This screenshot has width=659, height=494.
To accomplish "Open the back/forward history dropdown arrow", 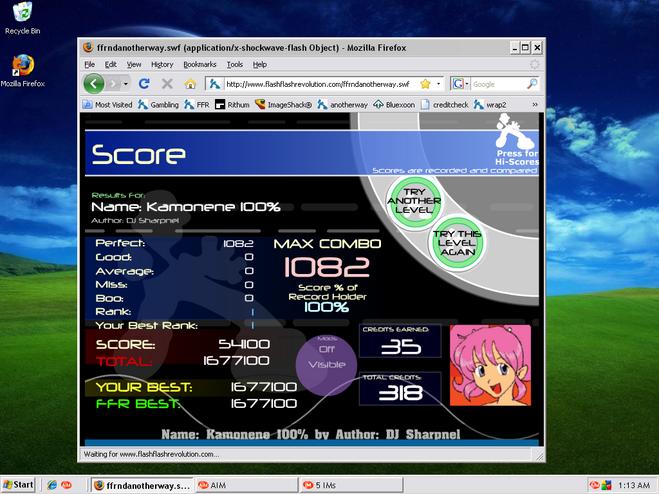I will (x=126, y=84).
